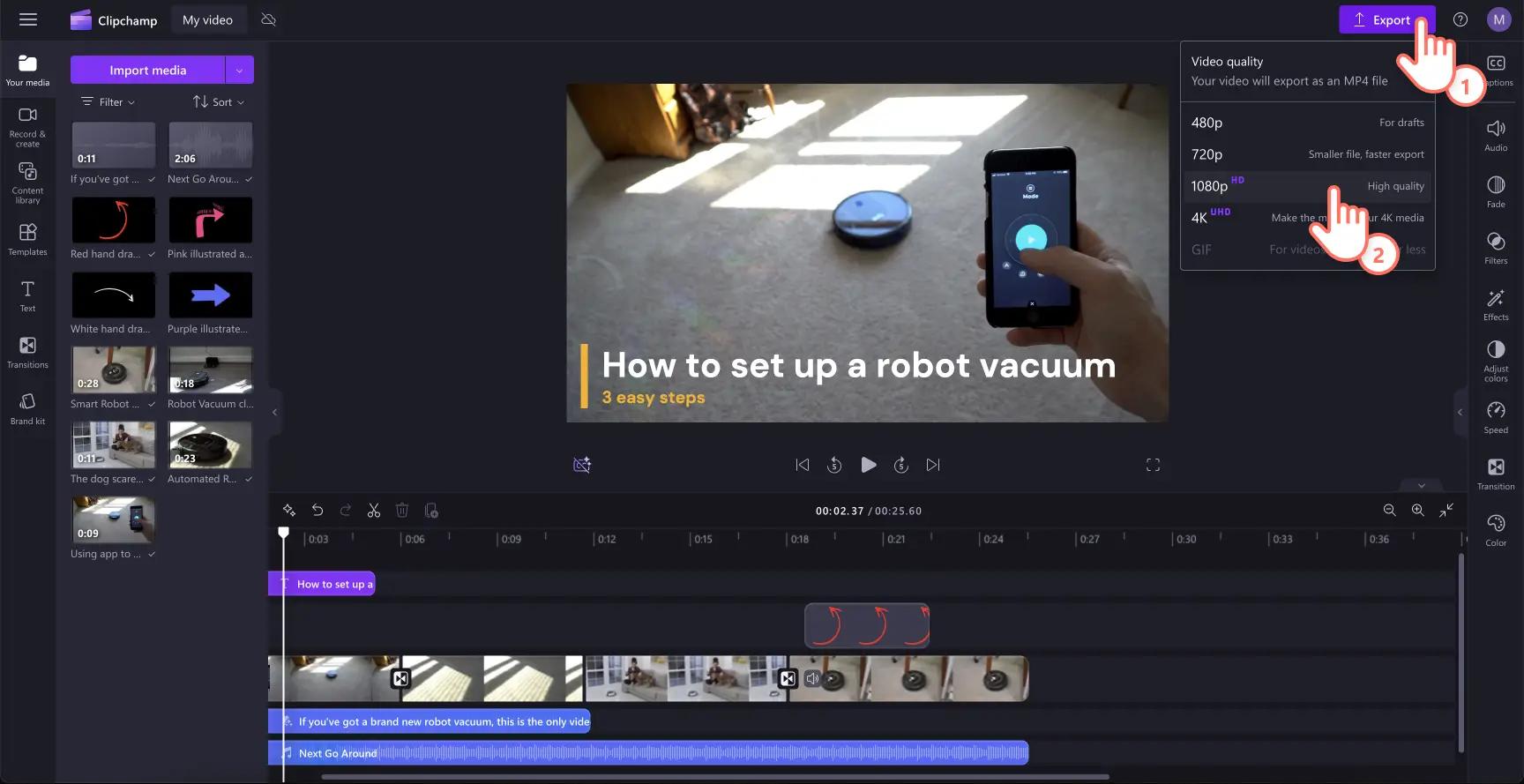Collapse the left media panel
This screenshot has height=784, width=1524.
[274, 412]
